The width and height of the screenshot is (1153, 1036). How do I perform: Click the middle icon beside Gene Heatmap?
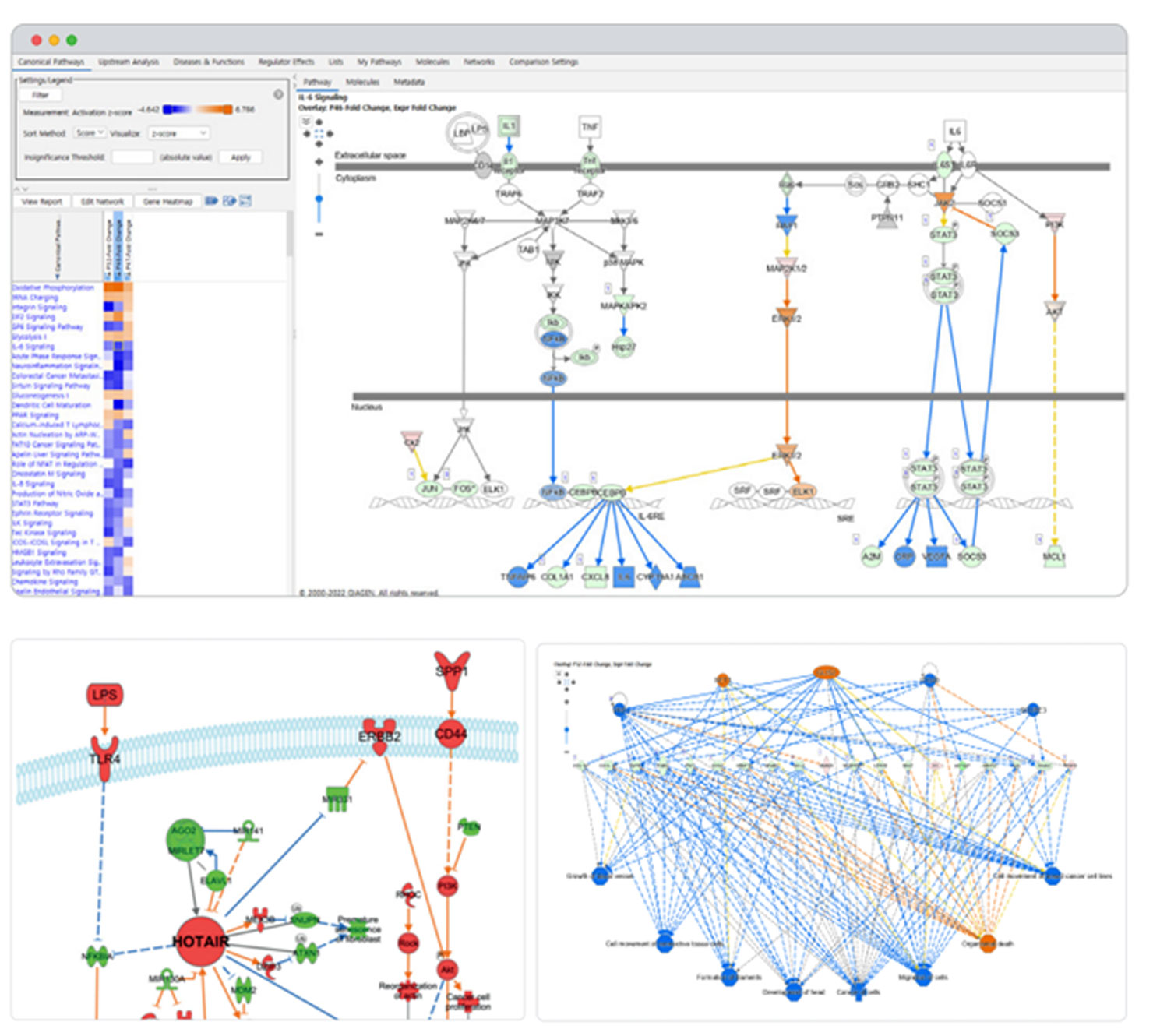[x=229, y=201]
